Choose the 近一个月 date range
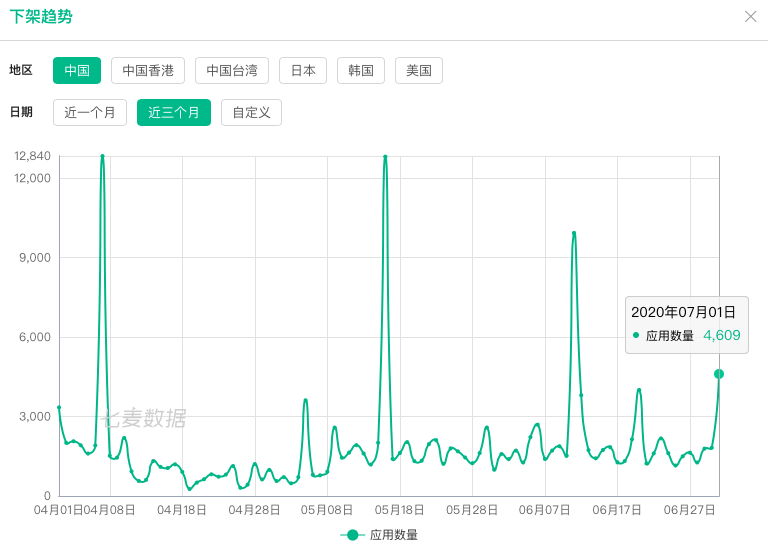768x548 pixels. (x=90, y=113)
